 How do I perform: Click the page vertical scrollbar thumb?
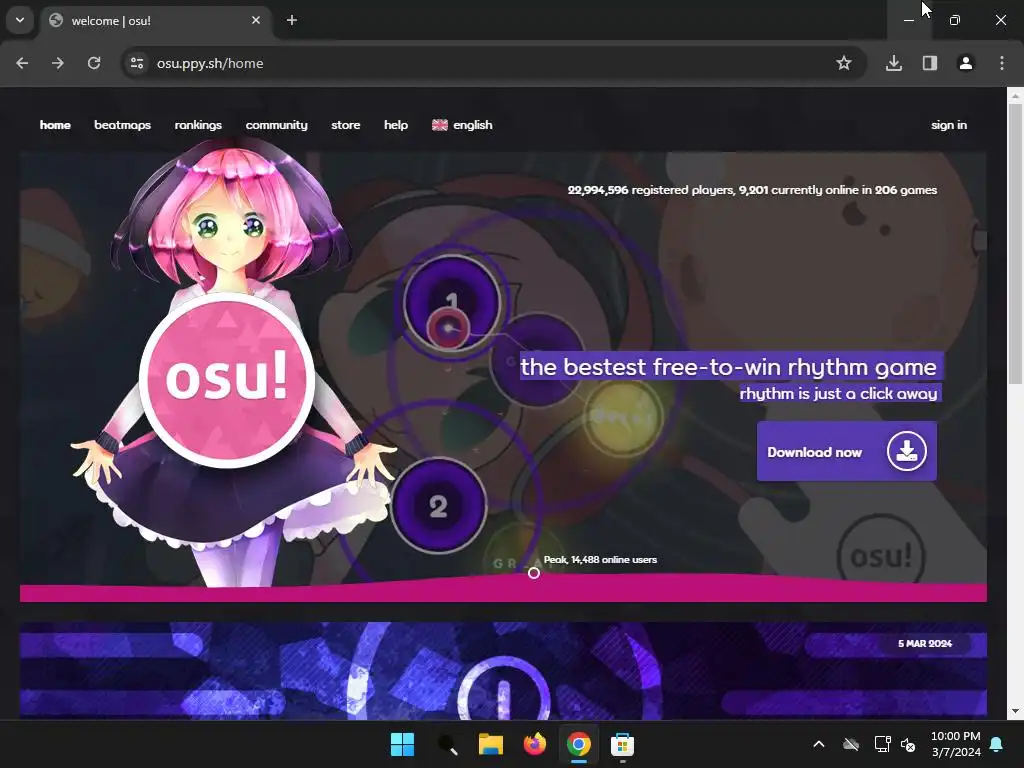coord(1016,244)
